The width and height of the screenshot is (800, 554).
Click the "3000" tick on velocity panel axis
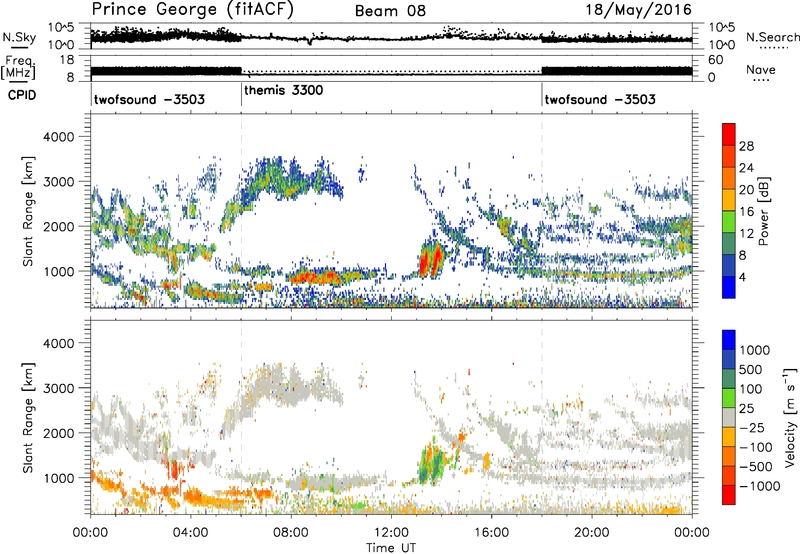coord(58,388)
